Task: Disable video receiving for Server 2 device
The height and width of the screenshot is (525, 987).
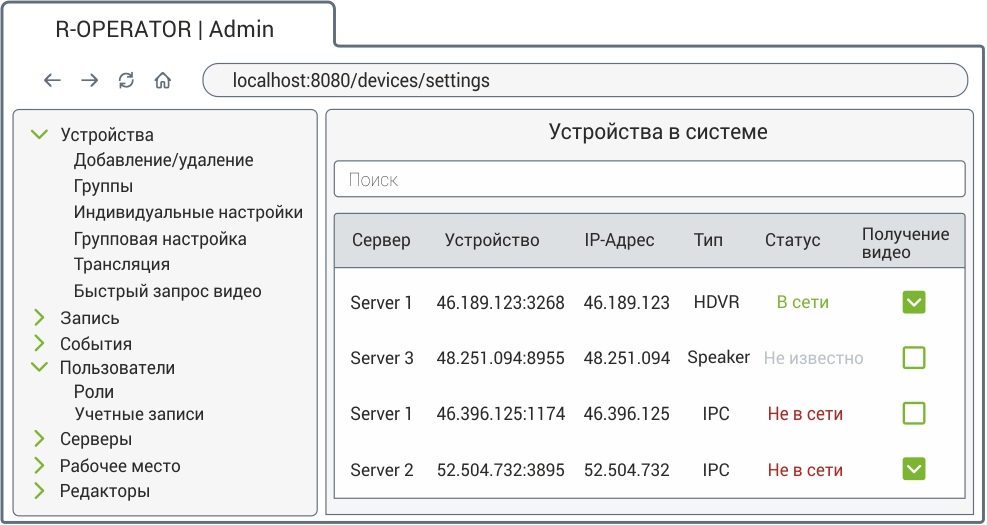Action: tap(913, 469)
